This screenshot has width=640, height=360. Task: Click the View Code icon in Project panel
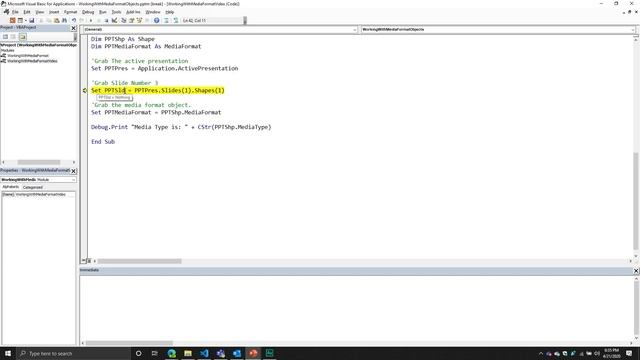tap(5, 37)
